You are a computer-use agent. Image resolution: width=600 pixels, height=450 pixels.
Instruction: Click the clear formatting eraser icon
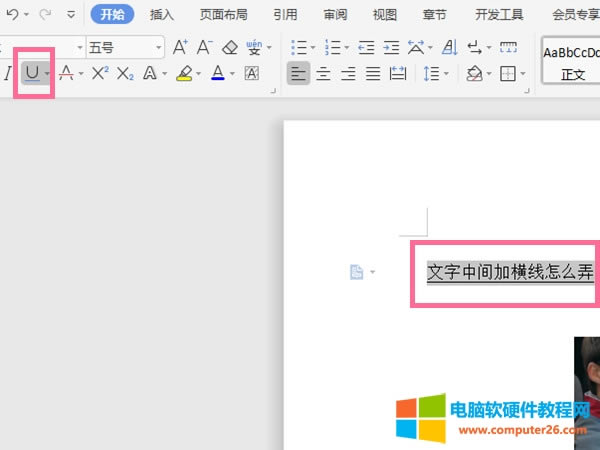[x=230, y=47]
